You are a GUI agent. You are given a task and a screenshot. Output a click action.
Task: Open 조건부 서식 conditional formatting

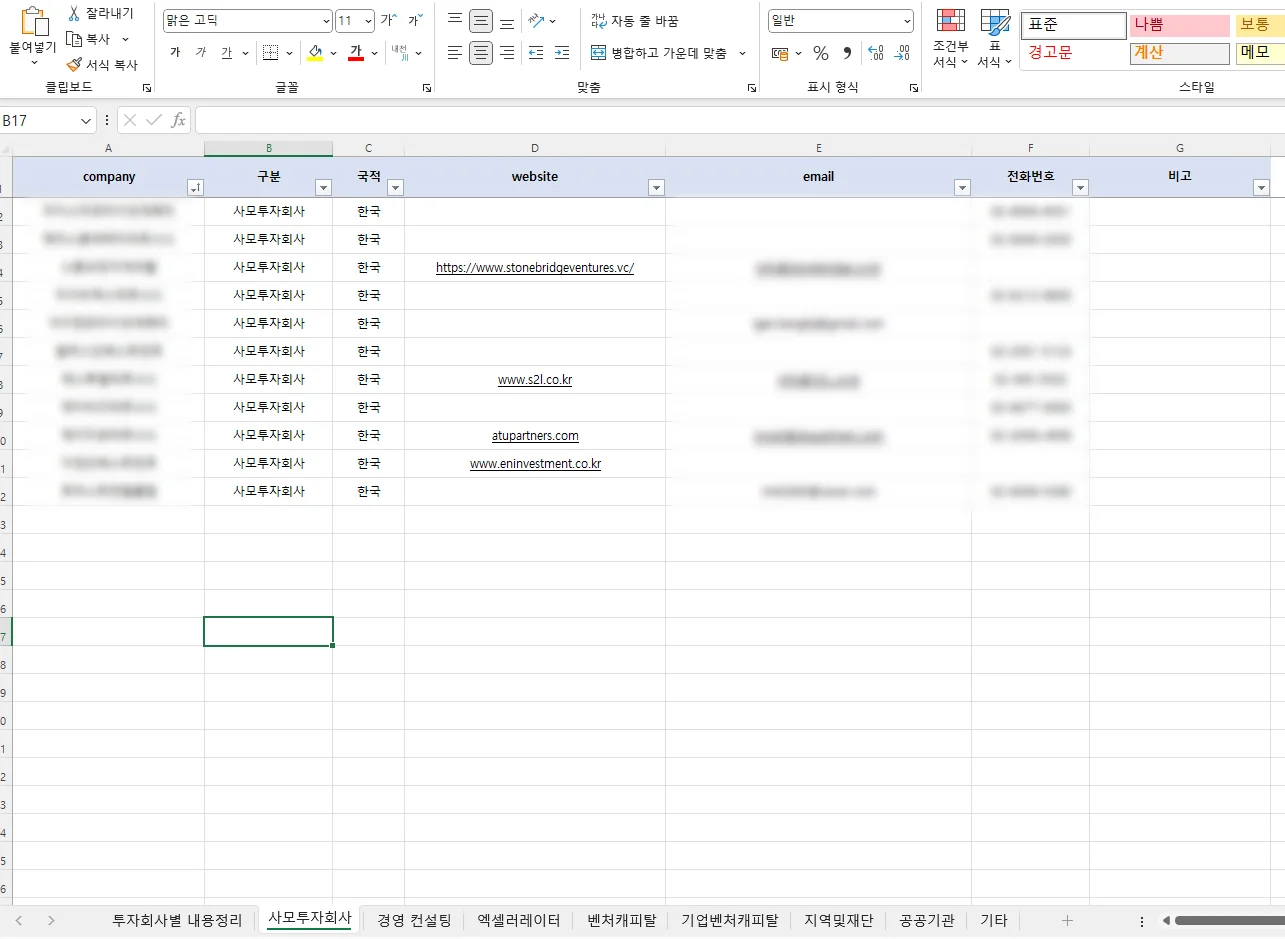[950, 38]
